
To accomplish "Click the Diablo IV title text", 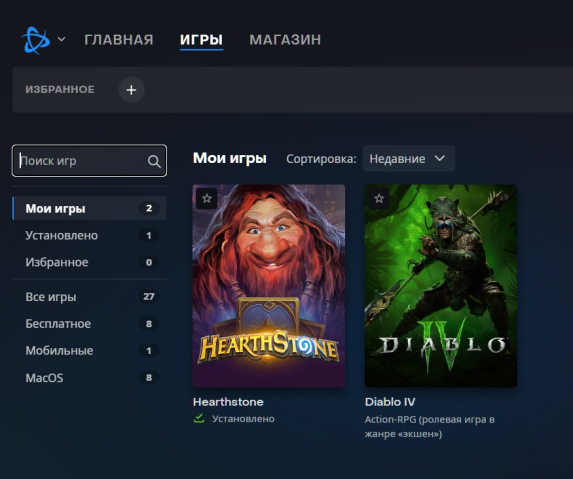I will 390,402.
